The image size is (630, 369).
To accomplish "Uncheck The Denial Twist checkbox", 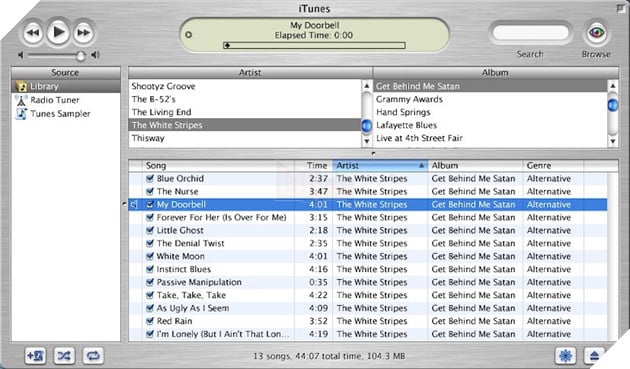I will coord(150,243).
